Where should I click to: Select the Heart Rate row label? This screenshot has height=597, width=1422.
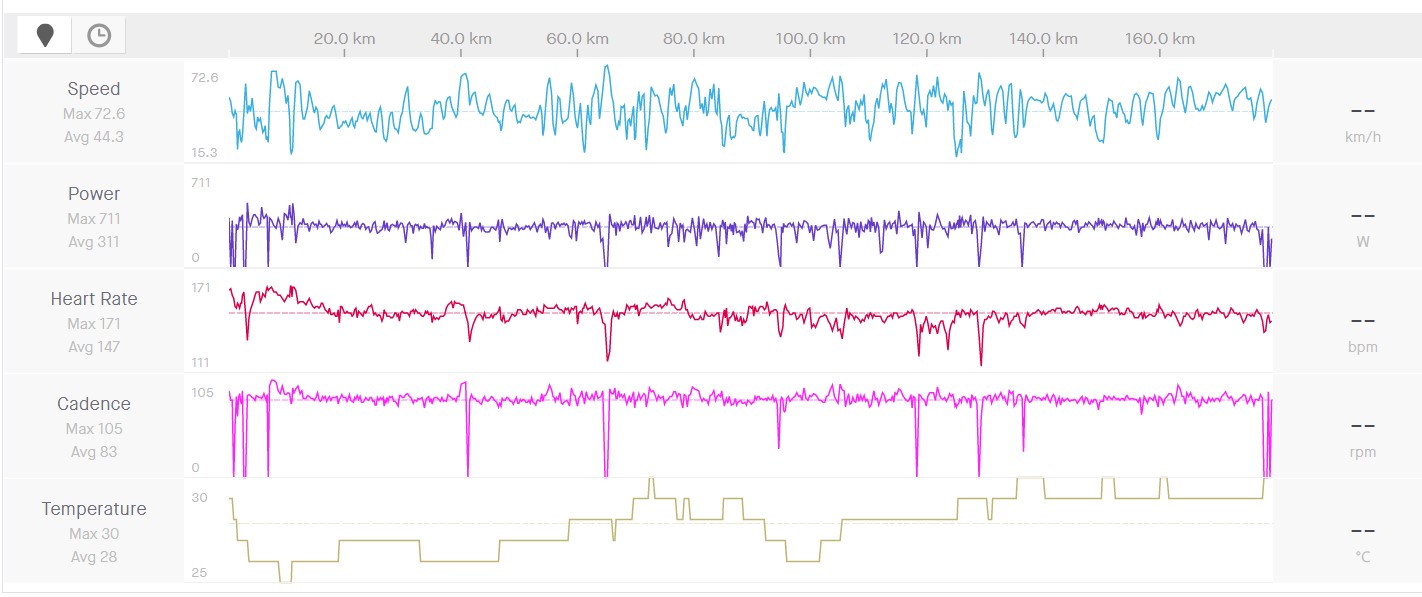(x=94, y=299)
